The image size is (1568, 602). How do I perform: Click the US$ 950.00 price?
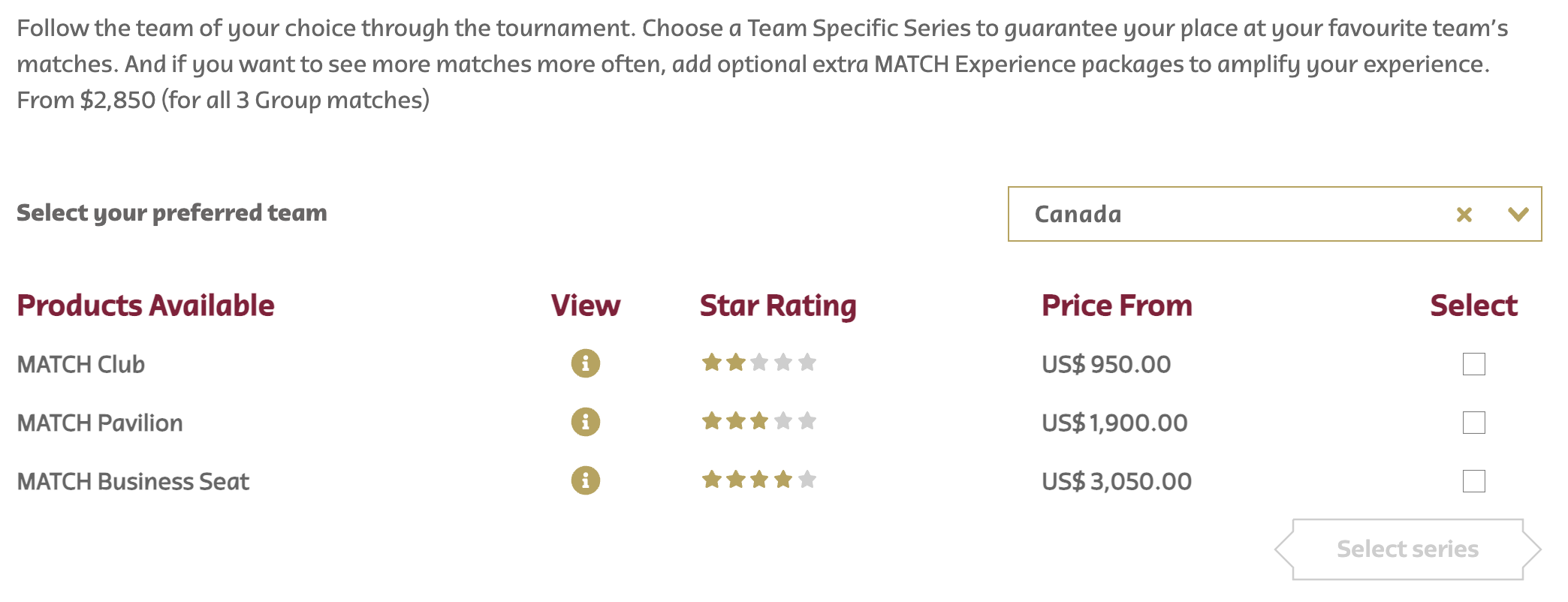[1105, 365]
